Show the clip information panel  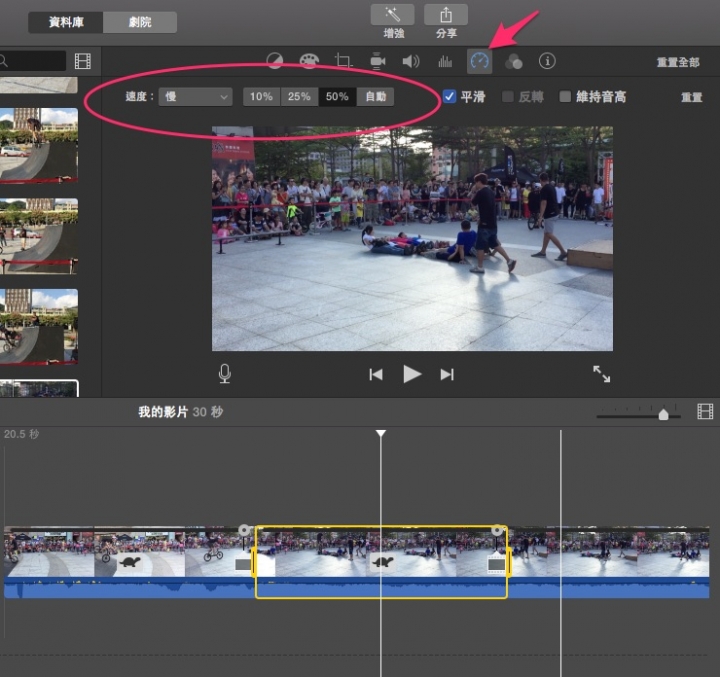tap(547, 61)
